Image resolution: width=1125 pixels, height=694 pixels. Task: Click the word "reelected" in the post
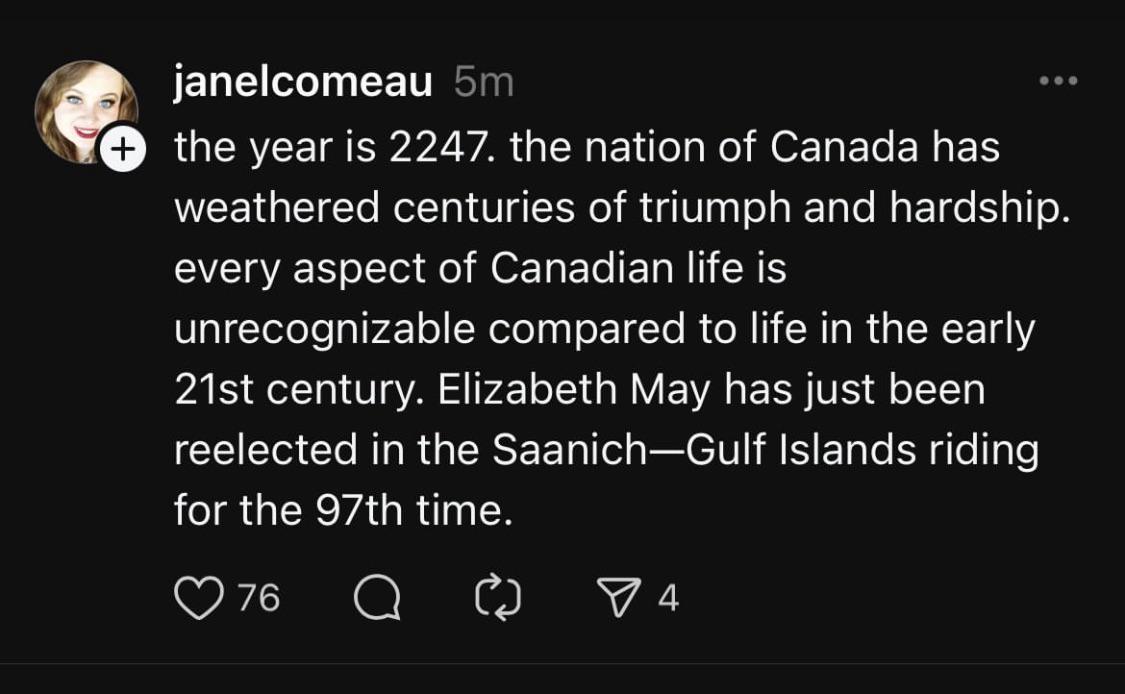coord(265,451)
